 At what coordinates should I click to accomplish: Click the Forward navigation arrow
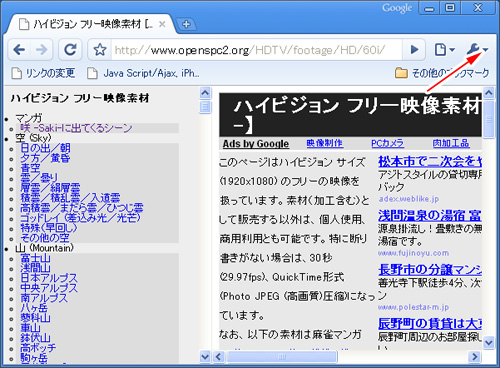click(x=41, y=50)
